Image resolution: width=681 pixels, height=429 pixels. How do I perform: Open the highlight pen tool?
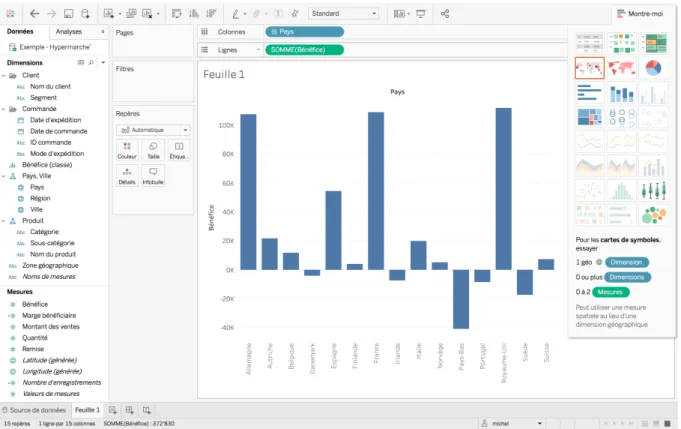coord(236,13)
